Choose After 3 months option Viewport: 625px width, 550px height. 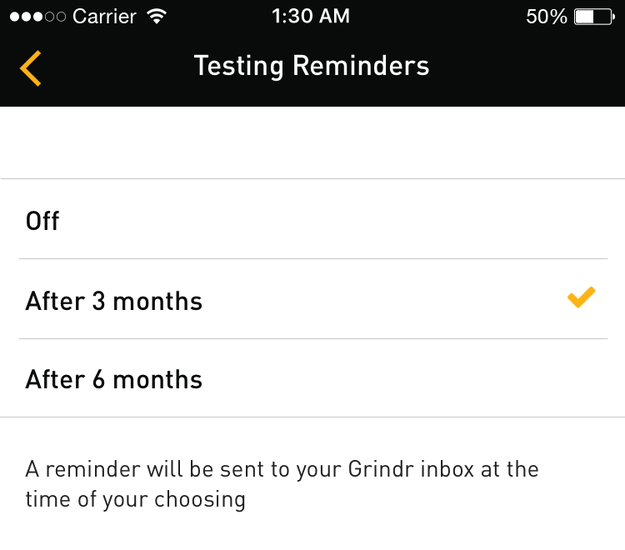pyautogui.click(x=312, y=299)
